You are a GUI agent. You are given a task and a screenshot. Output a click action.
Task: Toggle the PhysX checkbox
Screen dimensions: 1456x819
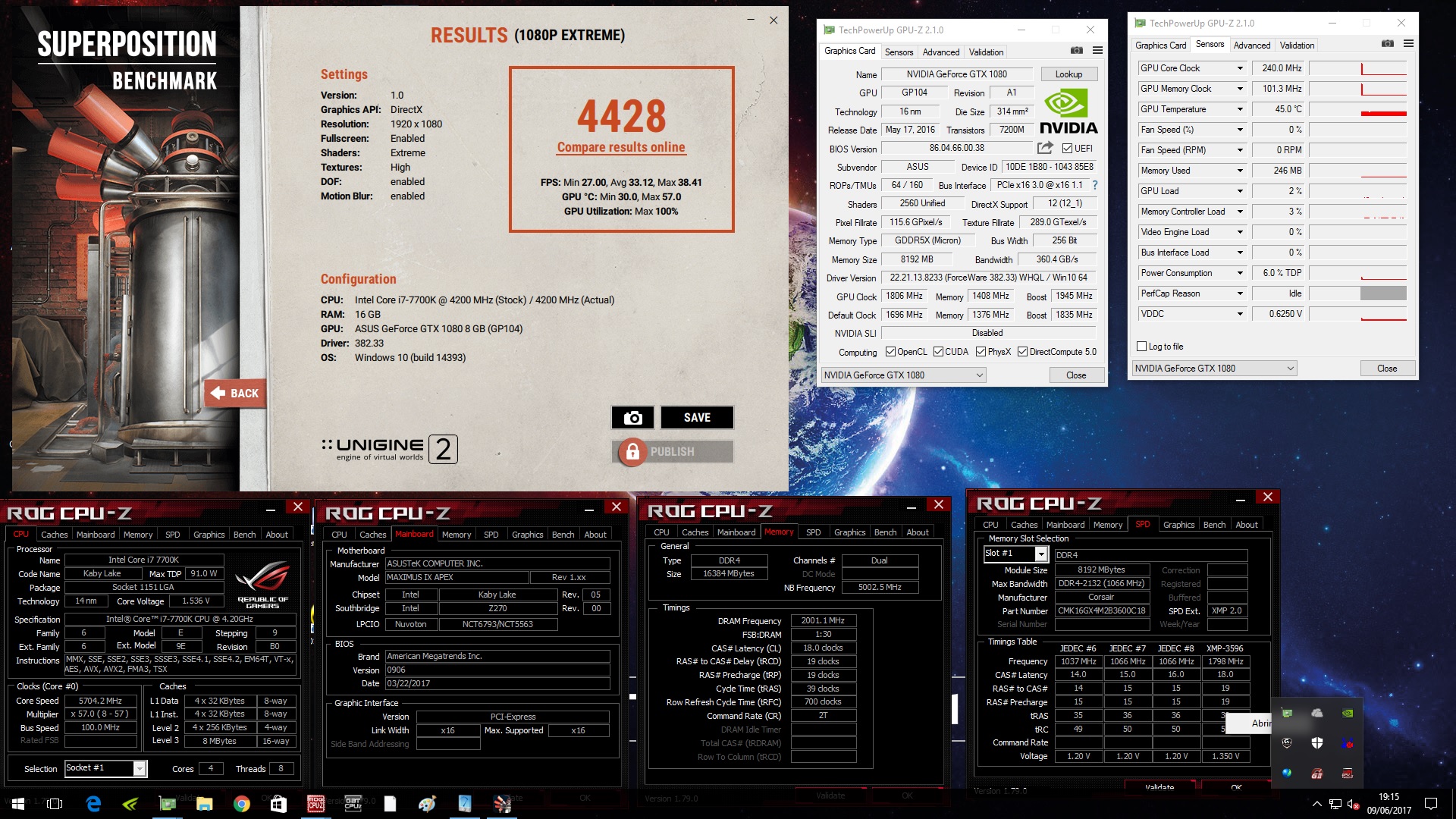[981, 352]
